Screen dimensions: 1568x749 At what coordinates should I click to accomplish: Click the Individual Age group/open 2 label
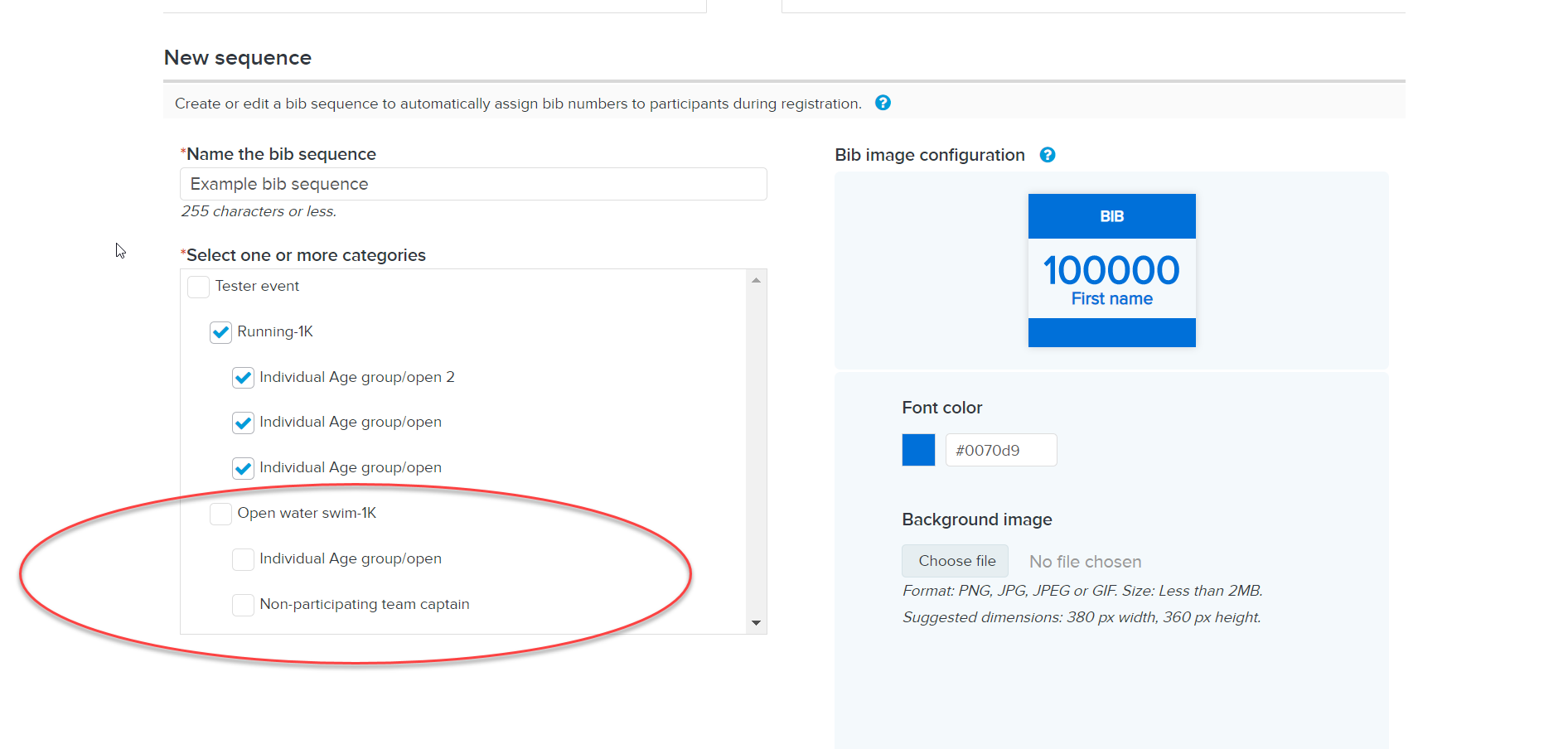357,377
